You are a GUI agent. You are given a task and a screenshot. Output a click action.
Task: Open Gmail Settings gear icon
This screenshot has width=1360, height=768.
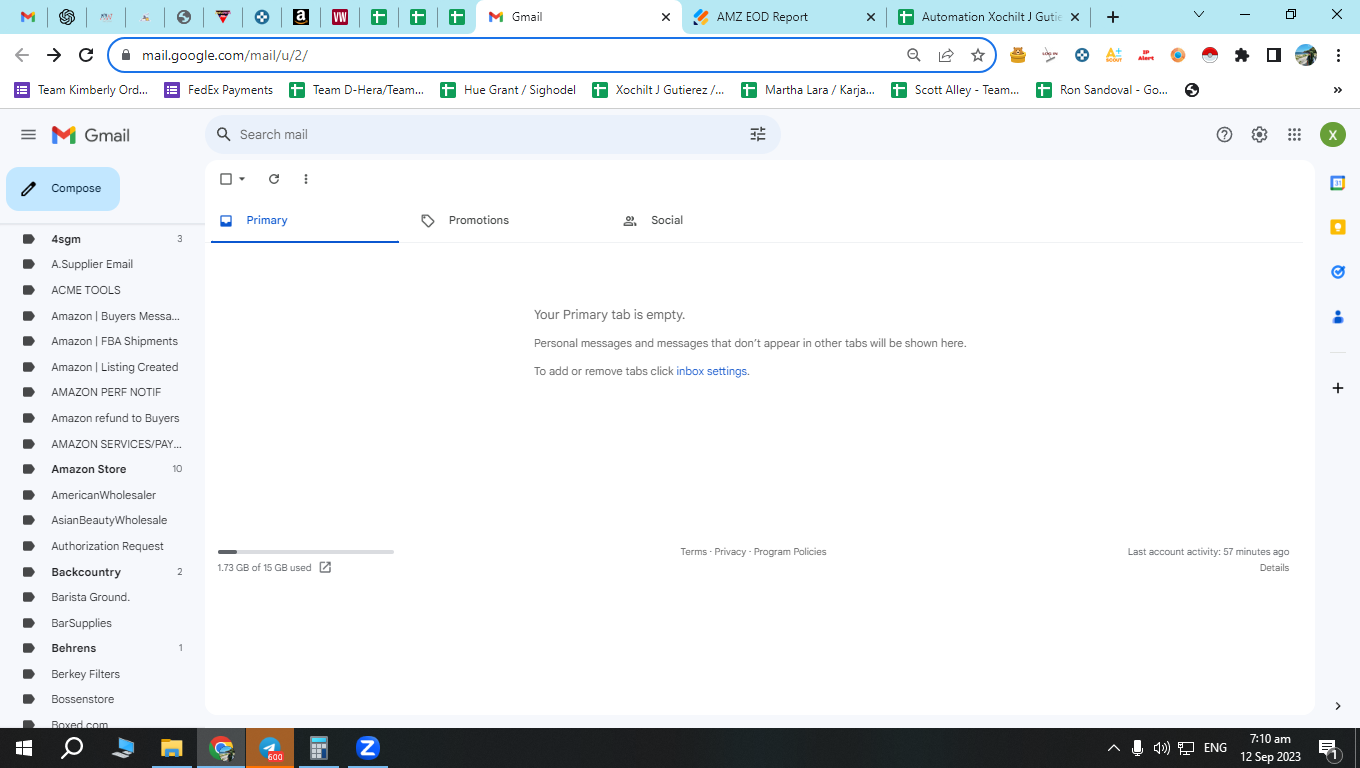pyautogui.click(x=1259, y=135)
